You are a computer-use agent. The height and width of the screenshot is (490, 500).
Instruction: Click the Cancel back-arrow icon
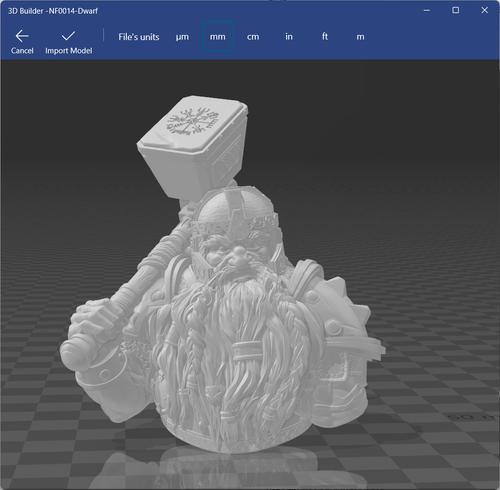(x=22, y=36)
